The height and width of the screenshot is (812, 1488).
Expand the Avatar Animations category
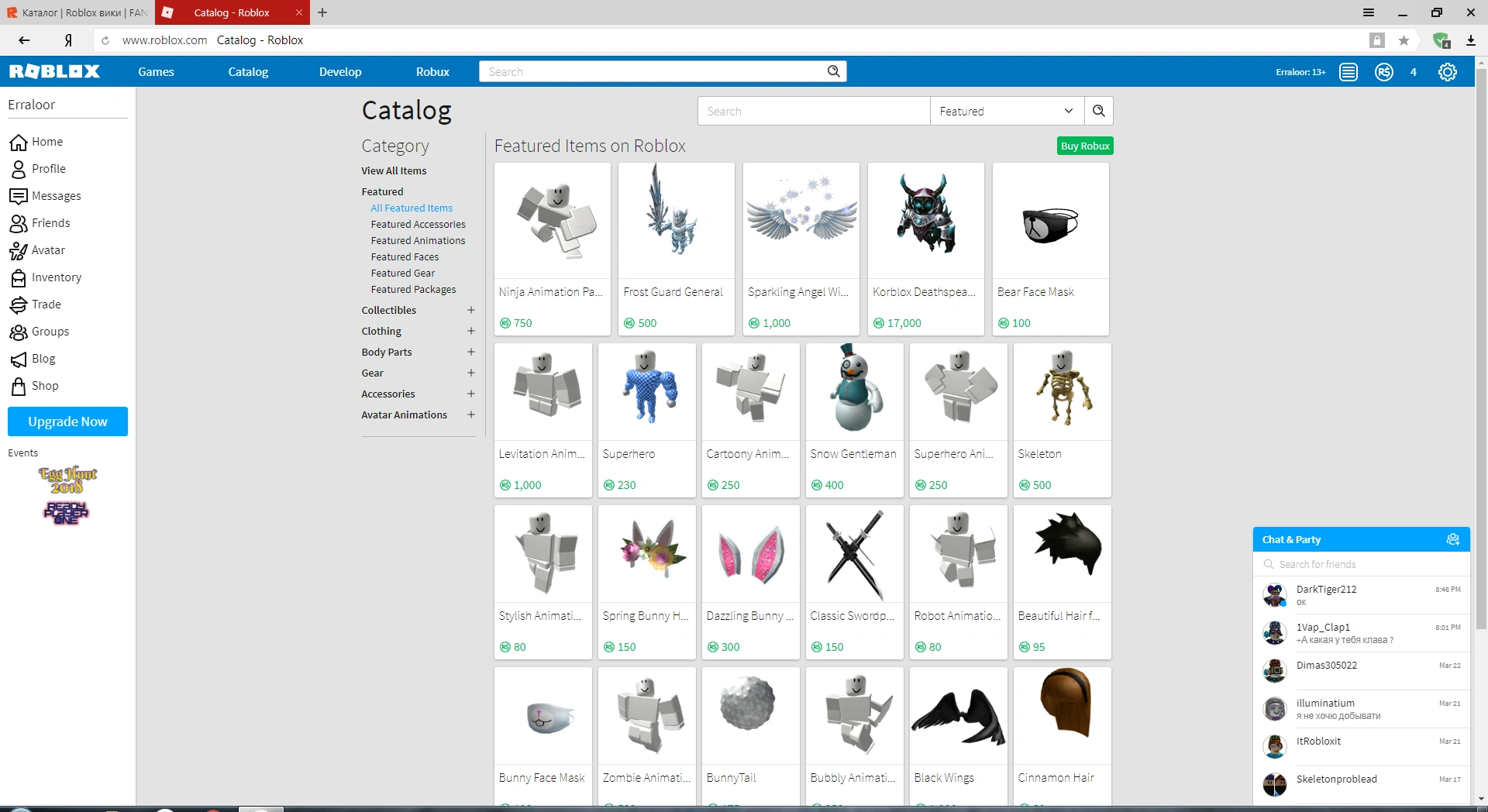pos(470,415)
